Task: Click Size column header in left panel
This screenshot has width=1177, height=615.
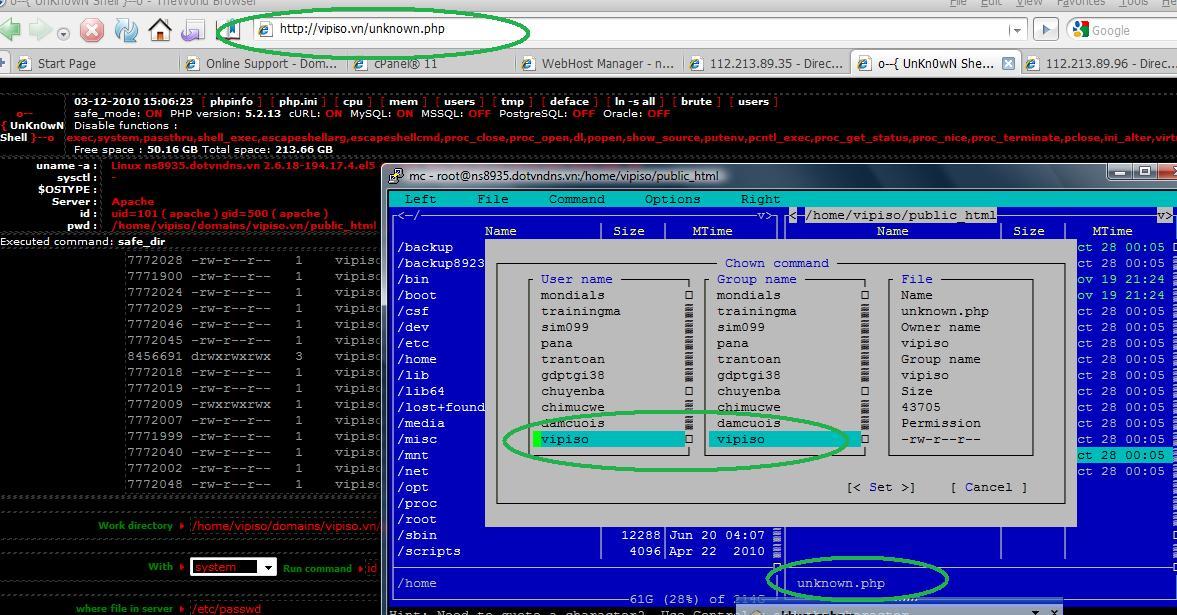Action: 629,231
